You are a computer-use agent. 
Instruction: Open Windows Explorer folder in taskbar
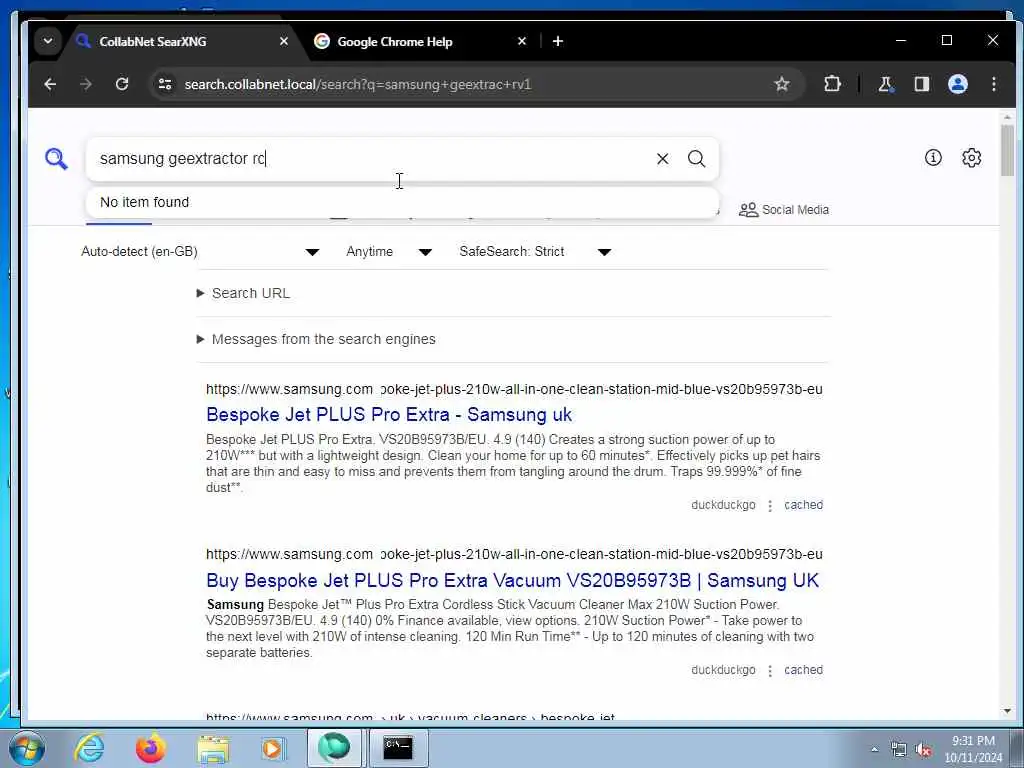pos(213,749)
